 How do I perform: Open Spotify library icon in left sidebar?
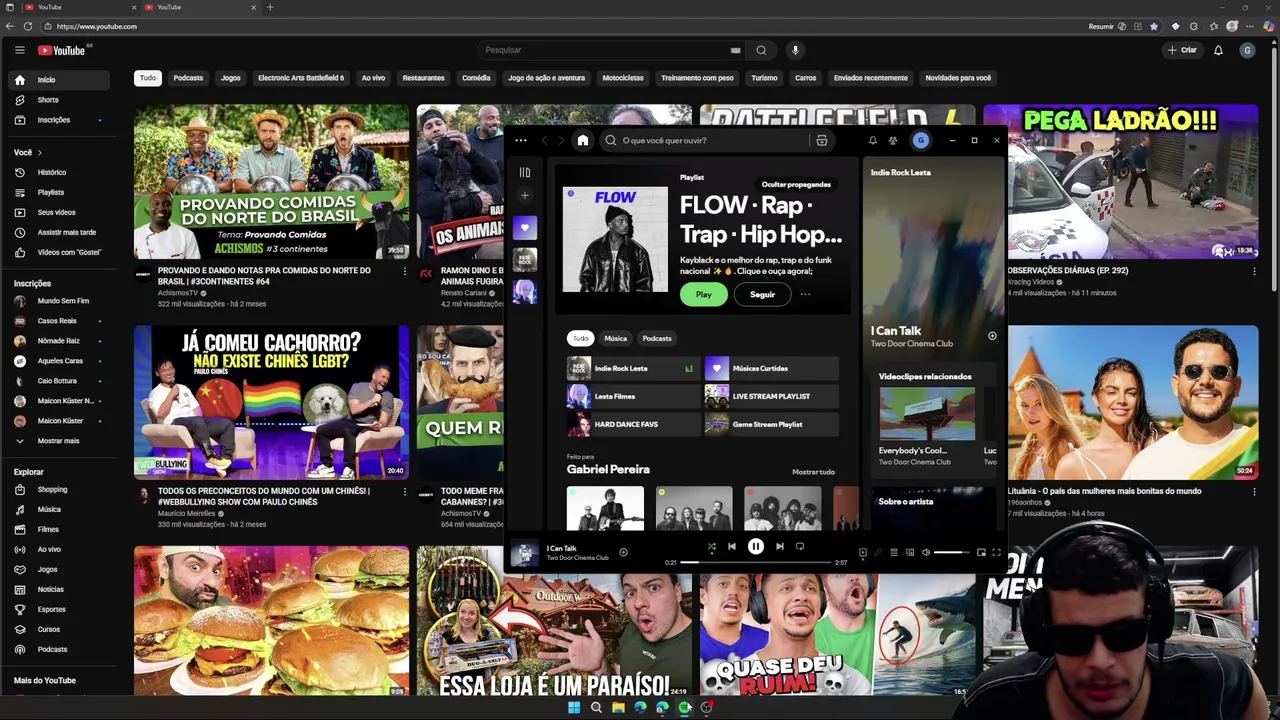pos(525,173)
